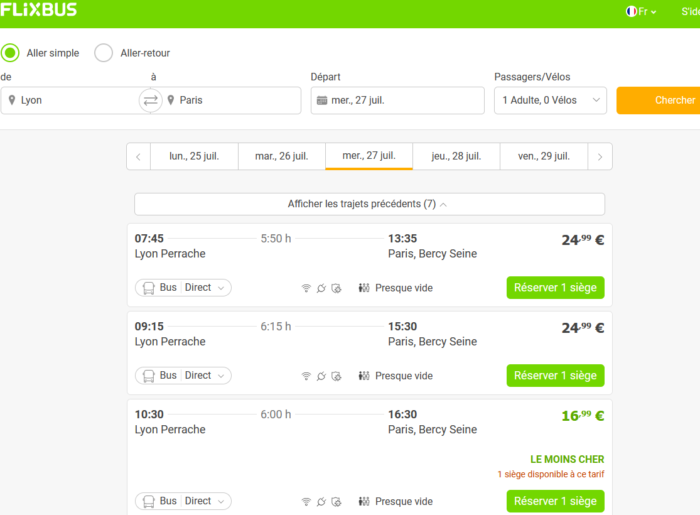Click bus icon on the 10:30 trip
This screenshot has height=515, width=700.
pos(147,501)
